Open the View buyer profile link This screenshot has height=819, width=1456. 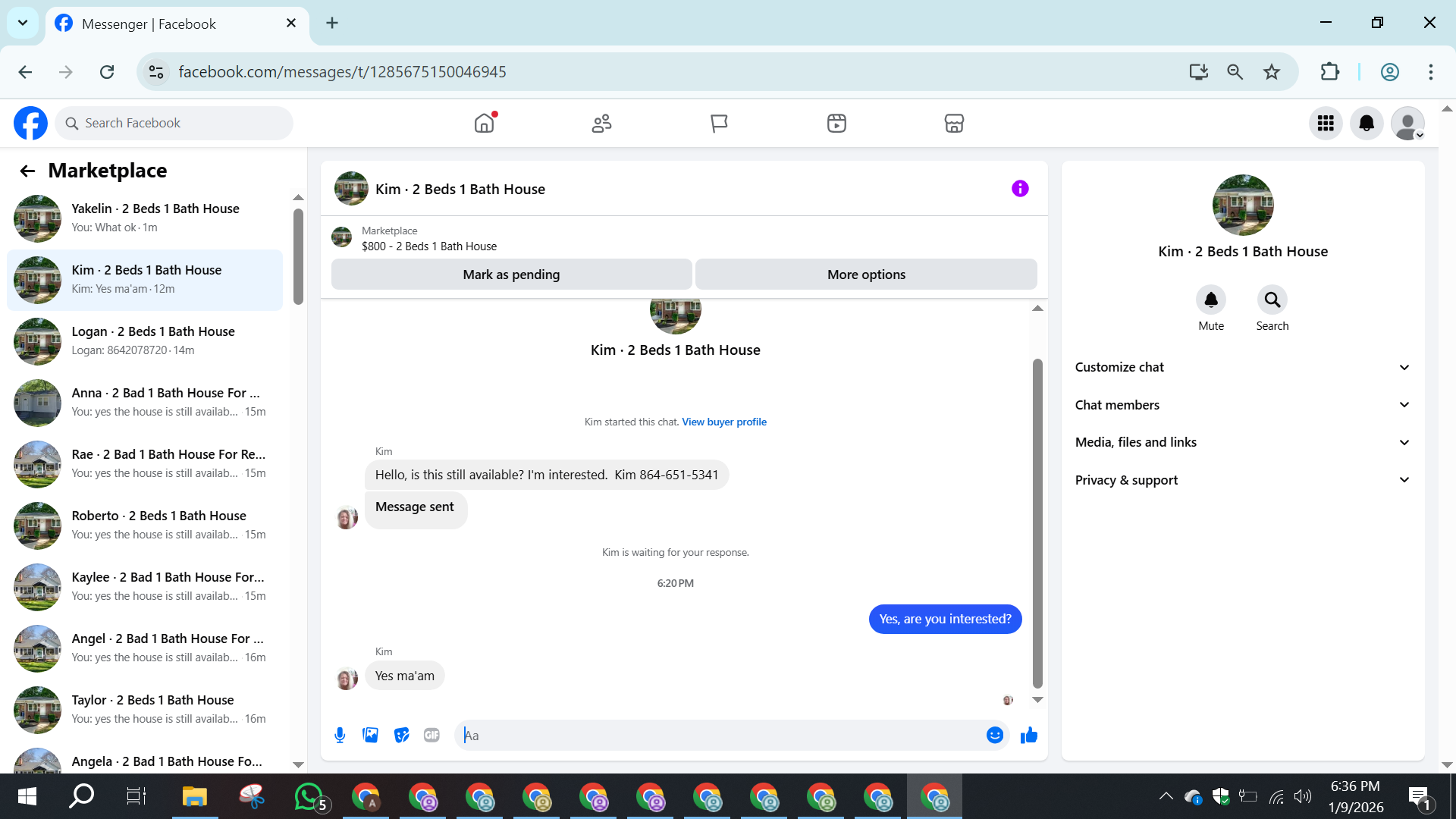[723, 422]
